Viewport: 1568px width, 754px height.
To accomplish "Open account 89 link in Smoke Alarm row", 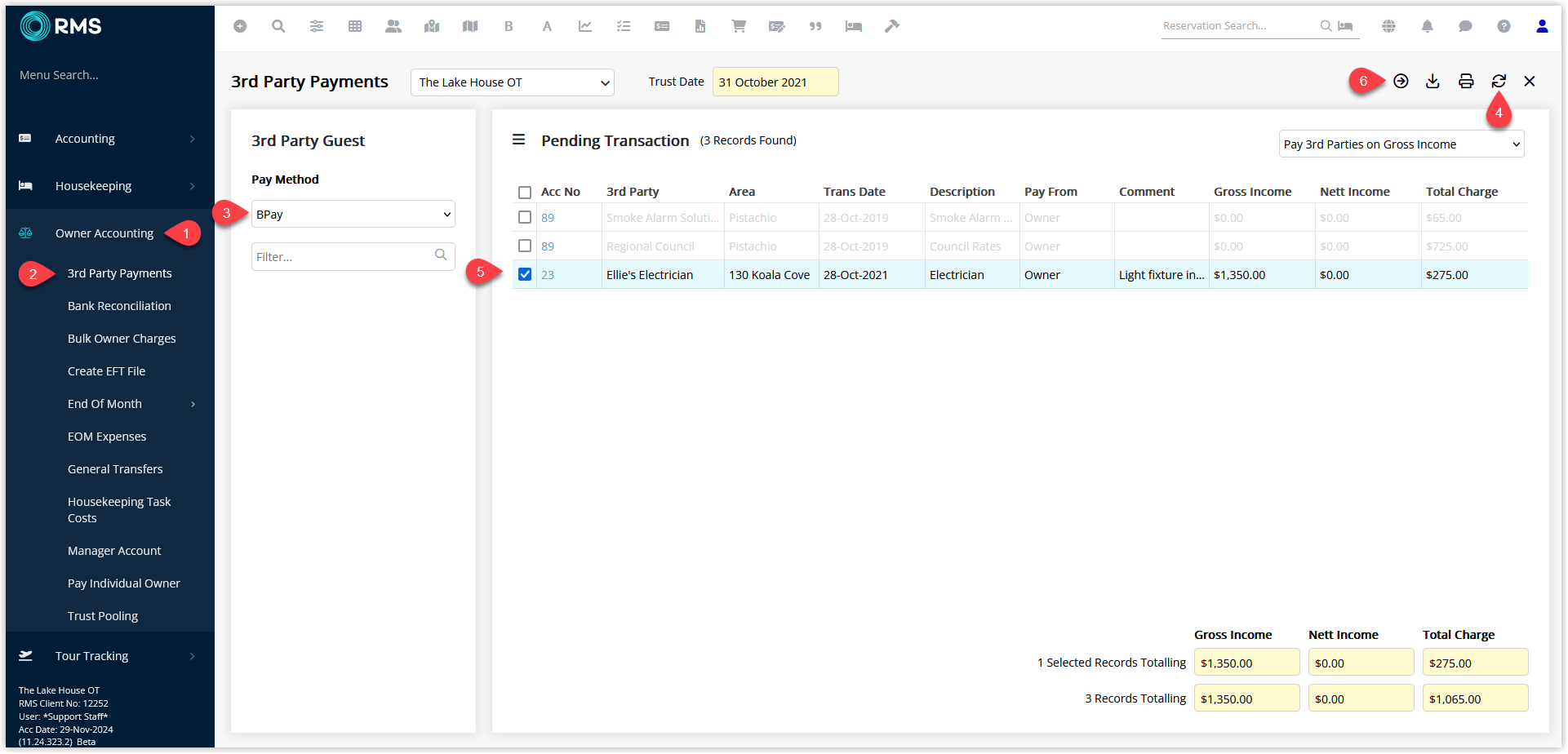I will point(548,218).
